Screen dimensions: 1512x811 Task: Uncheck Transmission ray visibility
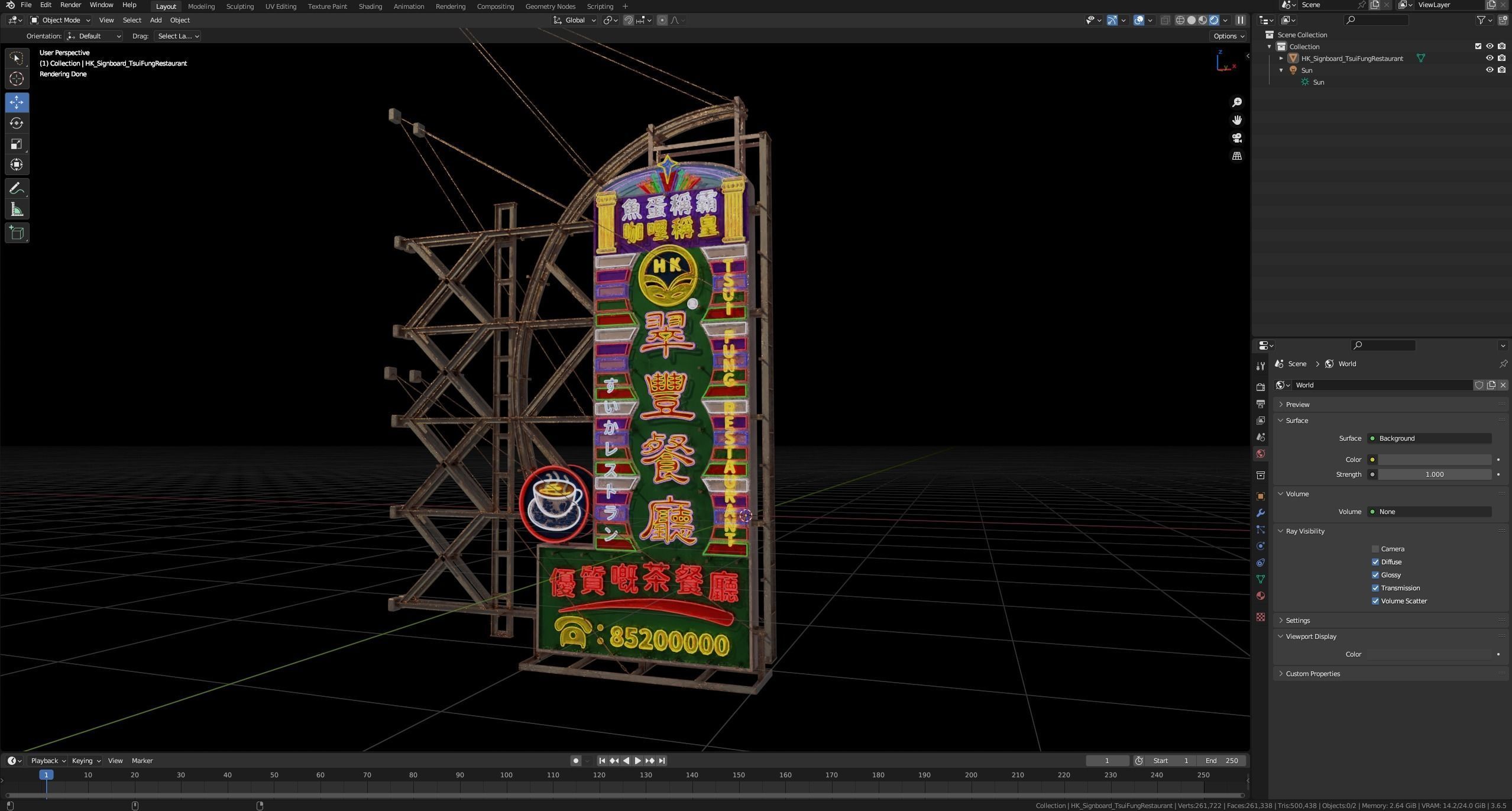(x=1375, y=588)
